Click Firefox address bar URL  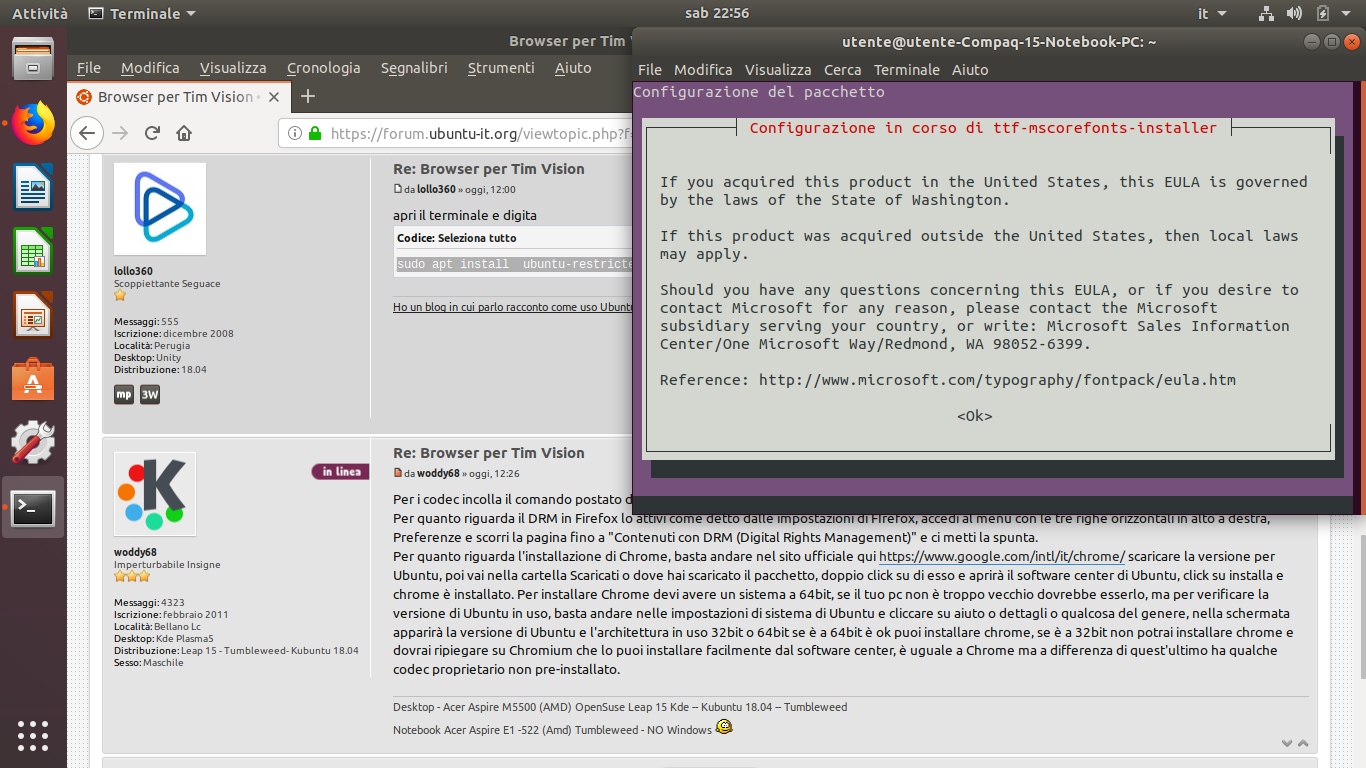(480, 133)
